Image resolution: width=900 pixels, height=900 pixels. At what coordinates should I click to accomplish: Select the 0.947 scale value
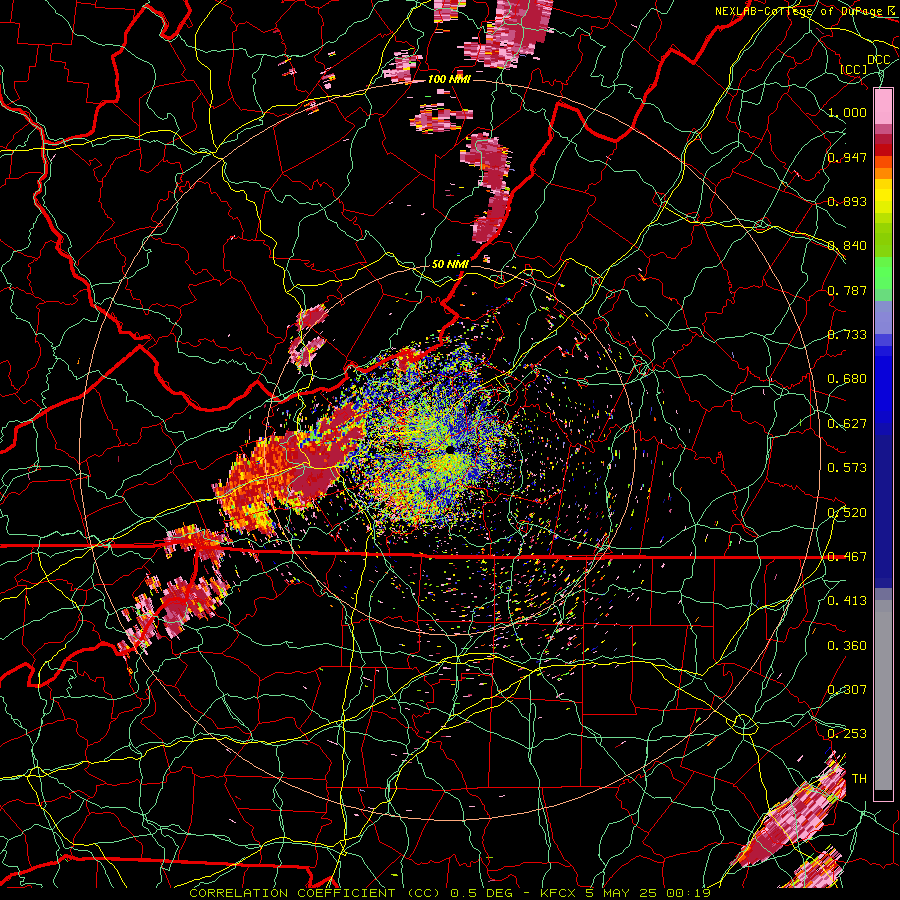[x=847, y=157]
